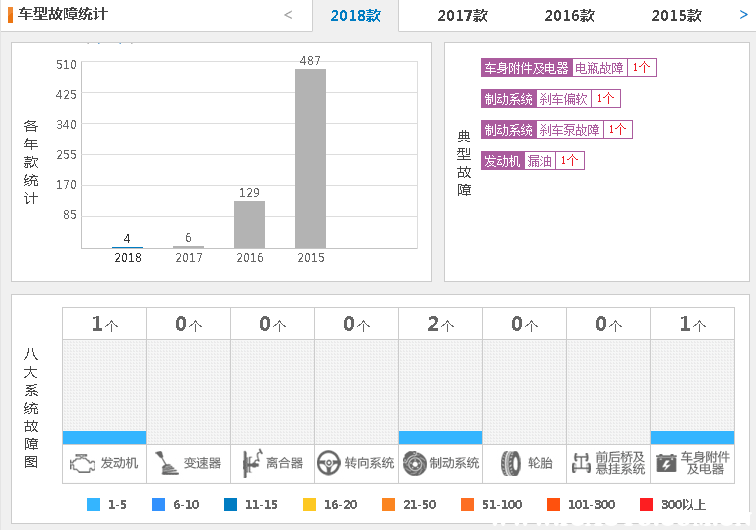
Task: Click the steering wheel (转向系统) icon
Action: (x=329, y=464)
